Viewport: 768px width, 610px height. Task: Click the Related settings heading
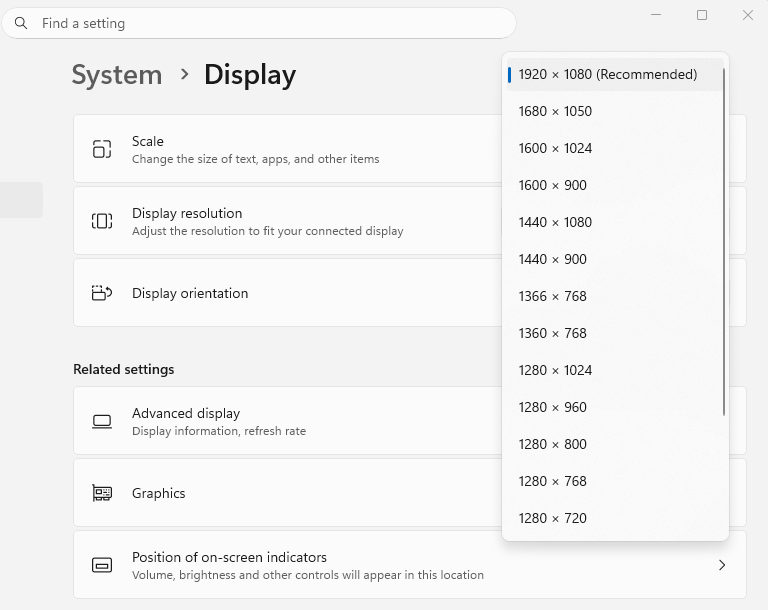pos(123,369)
